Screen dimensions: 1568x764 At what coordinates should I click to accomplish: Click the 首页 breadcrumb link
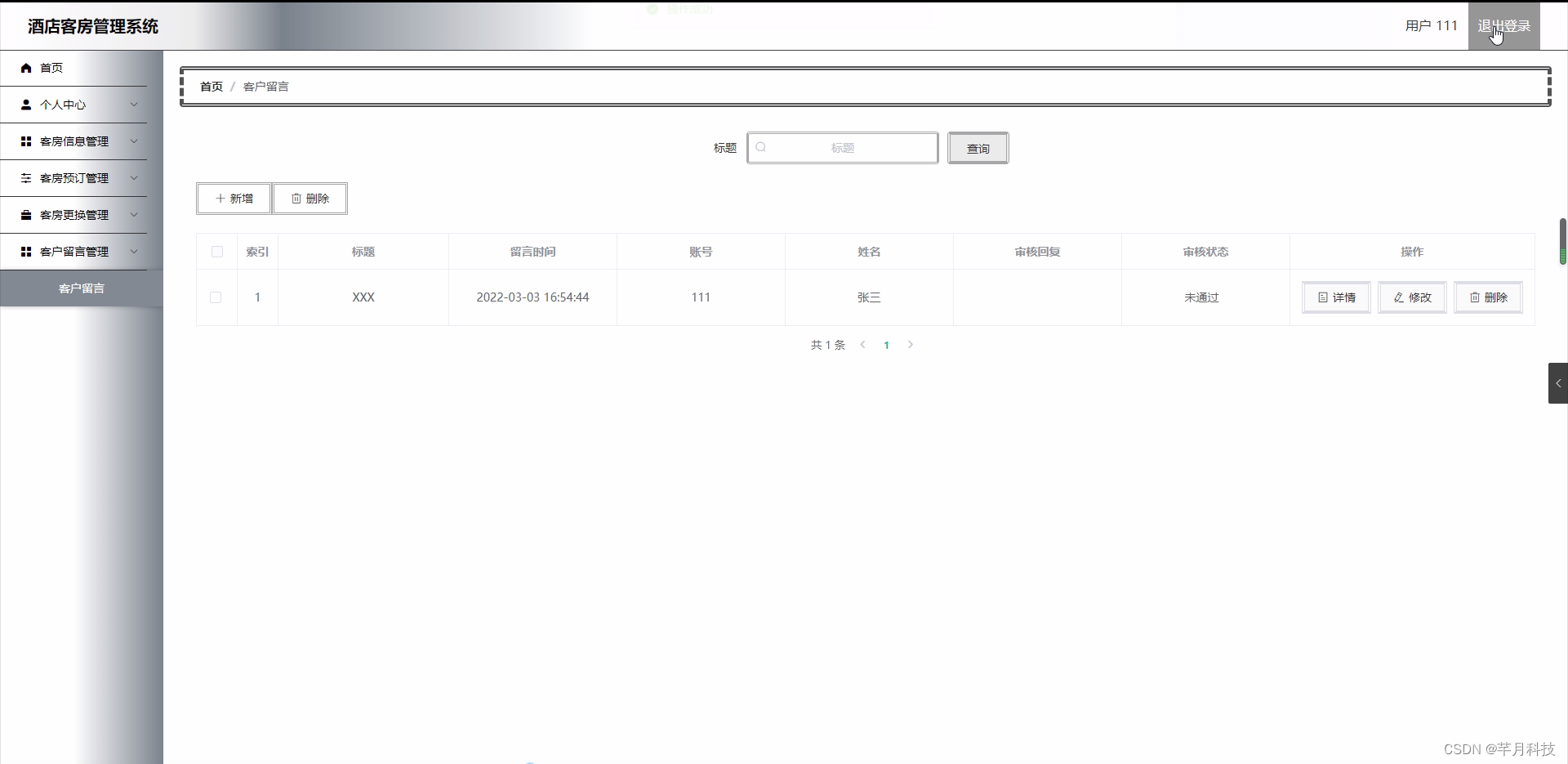coord(212,87)
